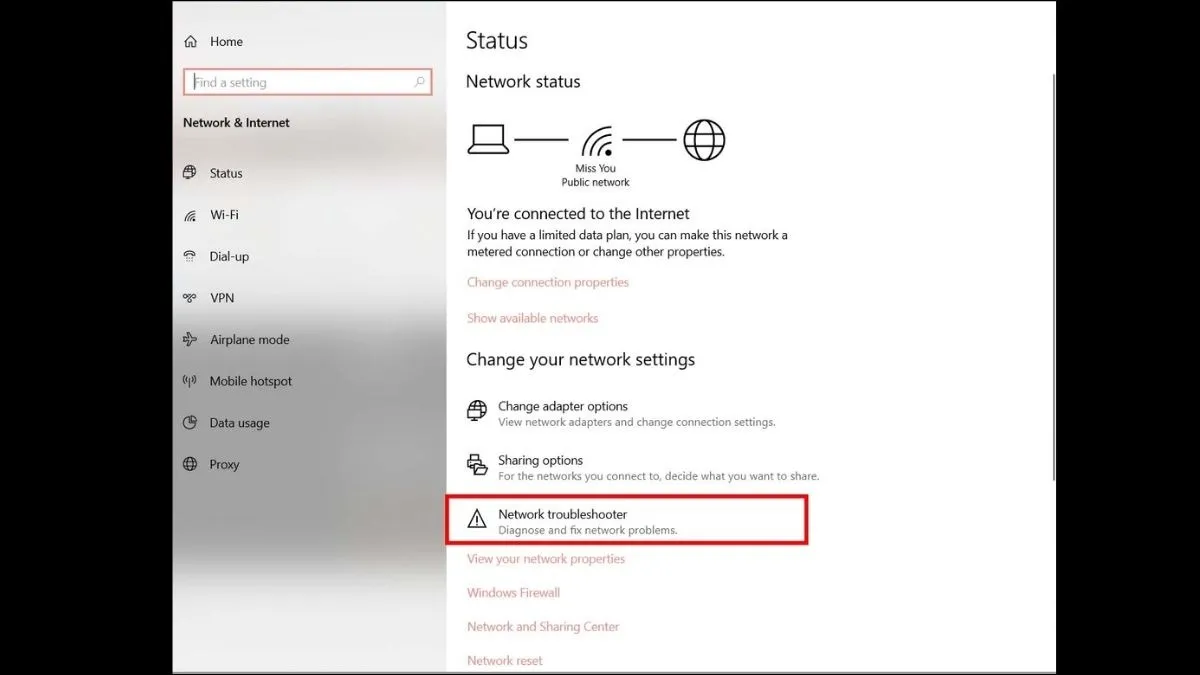Viewport: 1200px width, 675px height.
Task: Open VPN settings via its icon
Action: 191,298
